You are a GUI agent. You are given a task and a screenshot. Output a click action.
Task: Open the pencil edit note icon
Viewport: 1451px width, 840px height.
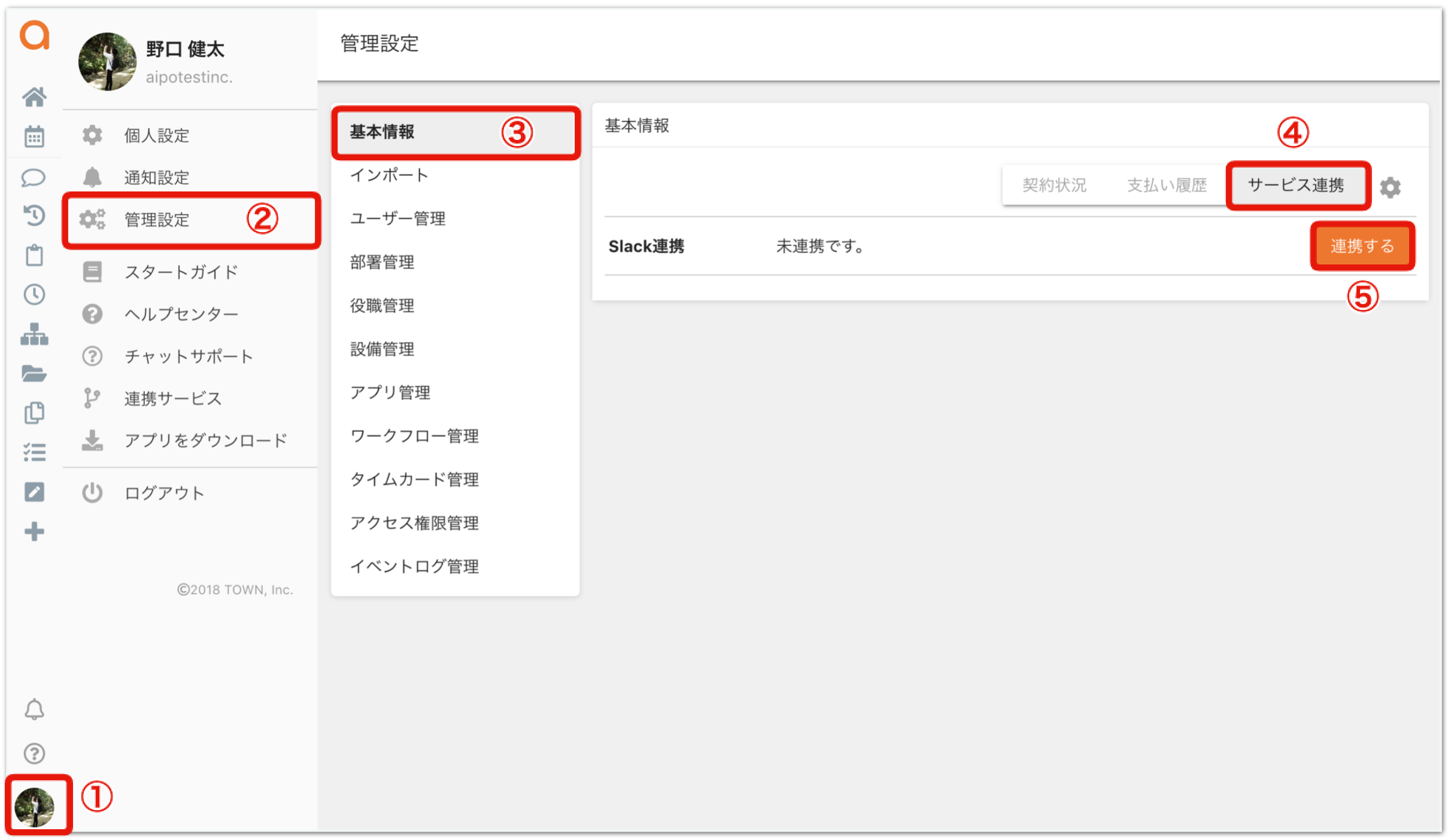coord(34,492)
